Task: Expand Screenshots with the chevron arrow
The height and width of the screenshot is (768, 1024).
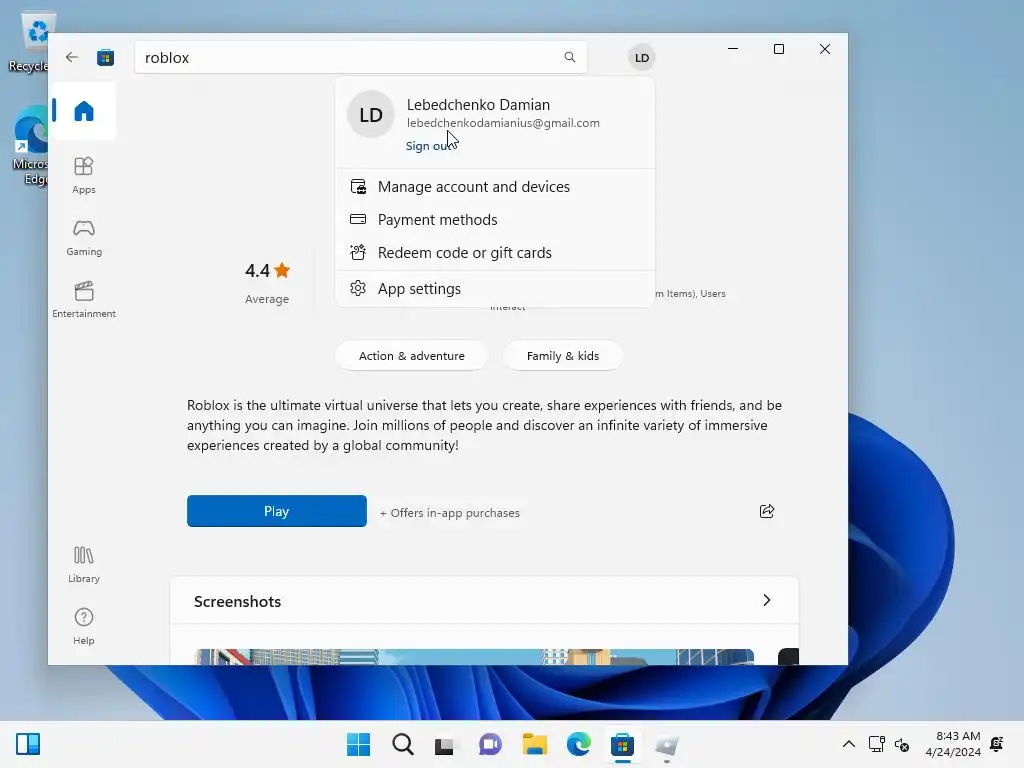Action: (x=767, y=600)
